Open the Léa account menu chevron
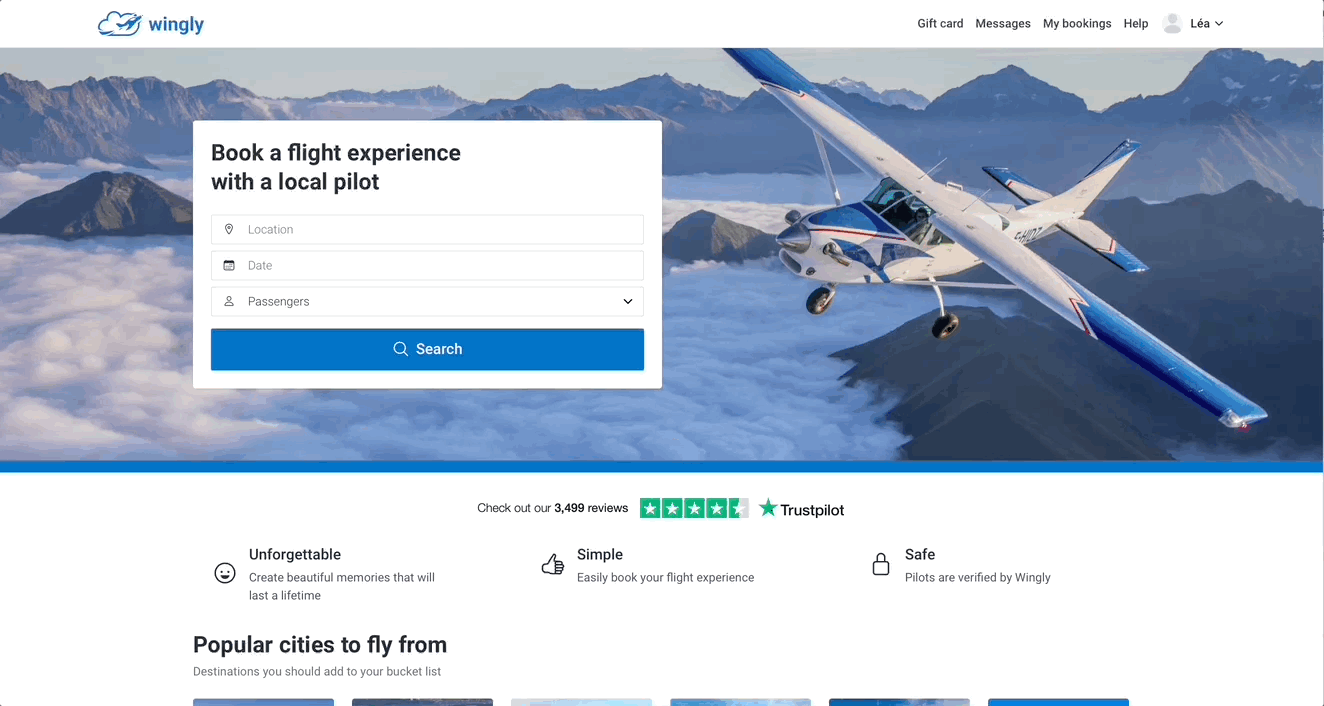 coord(1219,24)
